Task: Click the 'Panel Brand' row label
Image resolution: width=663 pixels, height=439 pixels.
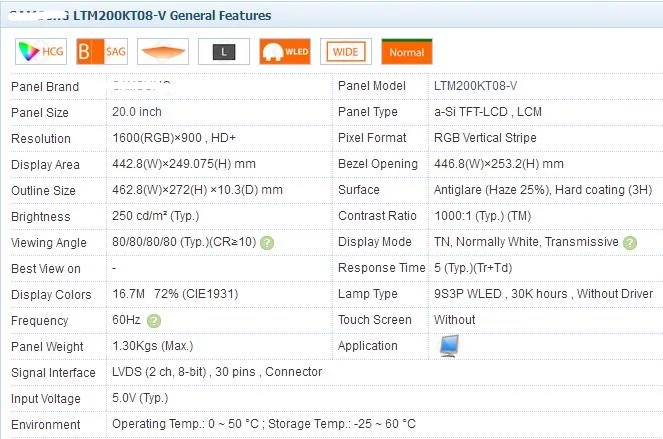Action: tap(45, 87)
